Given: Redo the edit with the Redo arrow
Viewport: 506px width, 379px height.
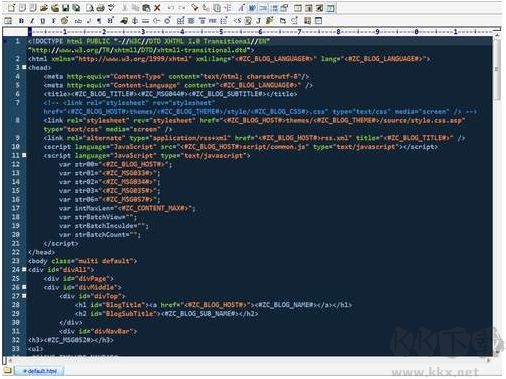Looking at the screenshot, I should 182,7.
